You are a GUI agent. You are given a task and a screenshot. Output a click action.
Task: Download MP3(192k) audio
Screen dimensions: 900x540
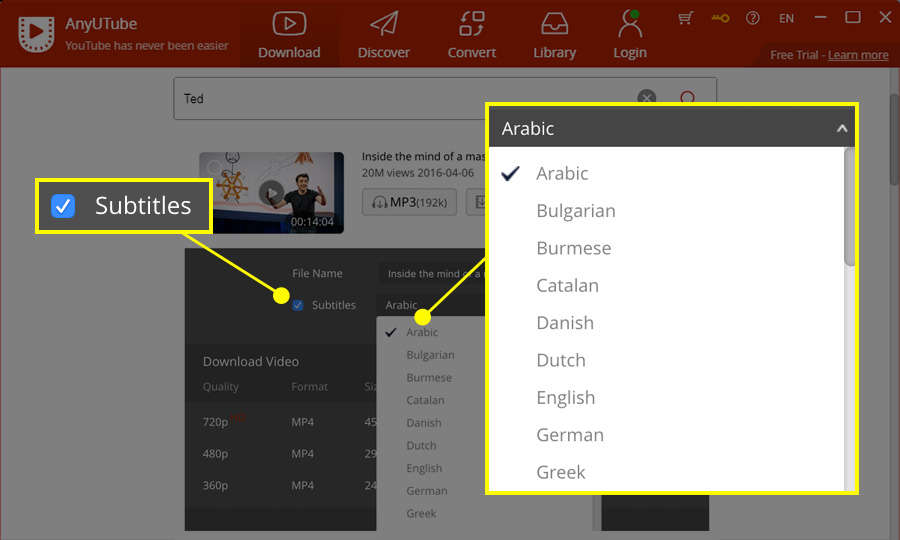click(409, 202)
